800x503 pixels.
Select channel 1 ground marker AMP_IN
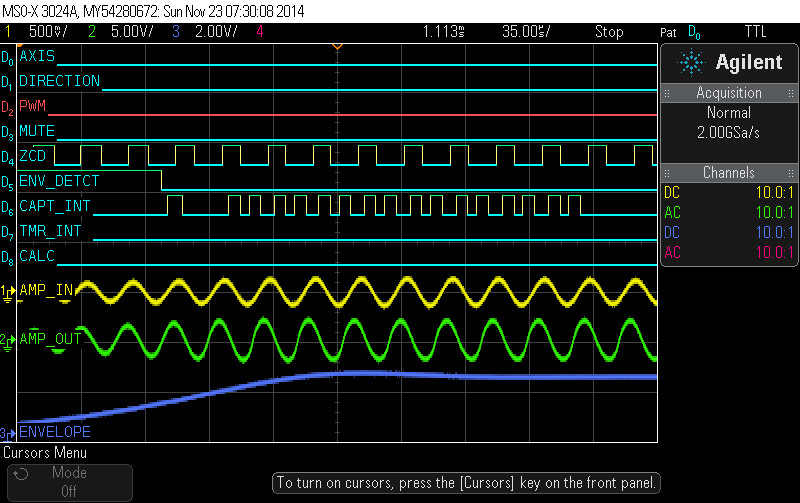[9, 291]
